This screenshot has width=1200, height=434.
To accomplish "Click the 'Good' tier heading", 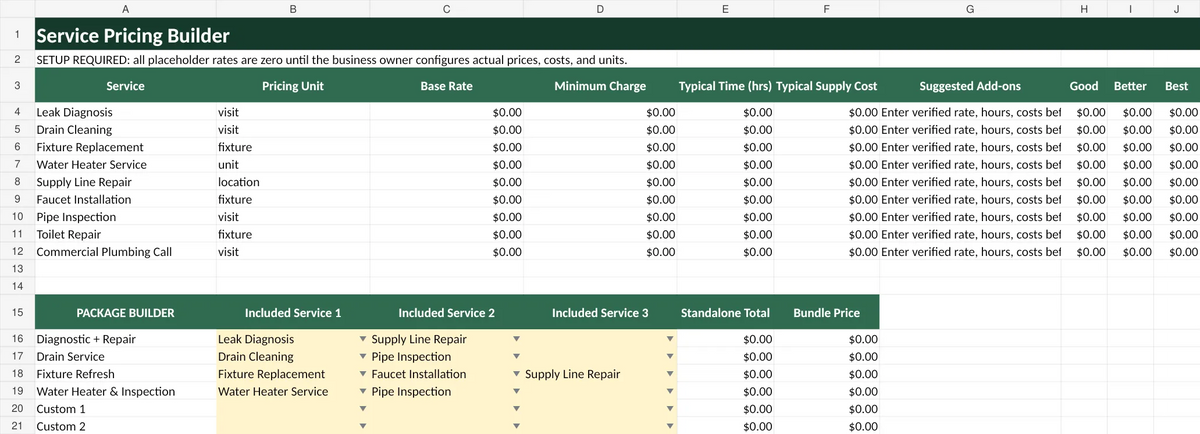I will (x=1084, y=86).
